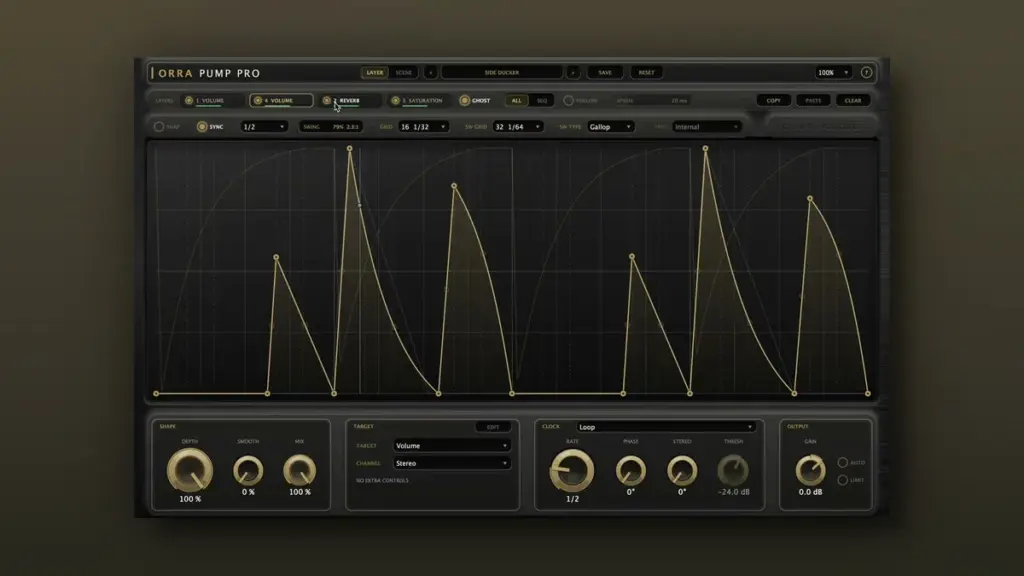
Task: Select the curve's leftmost starting node
Action: tap(156, 394)
